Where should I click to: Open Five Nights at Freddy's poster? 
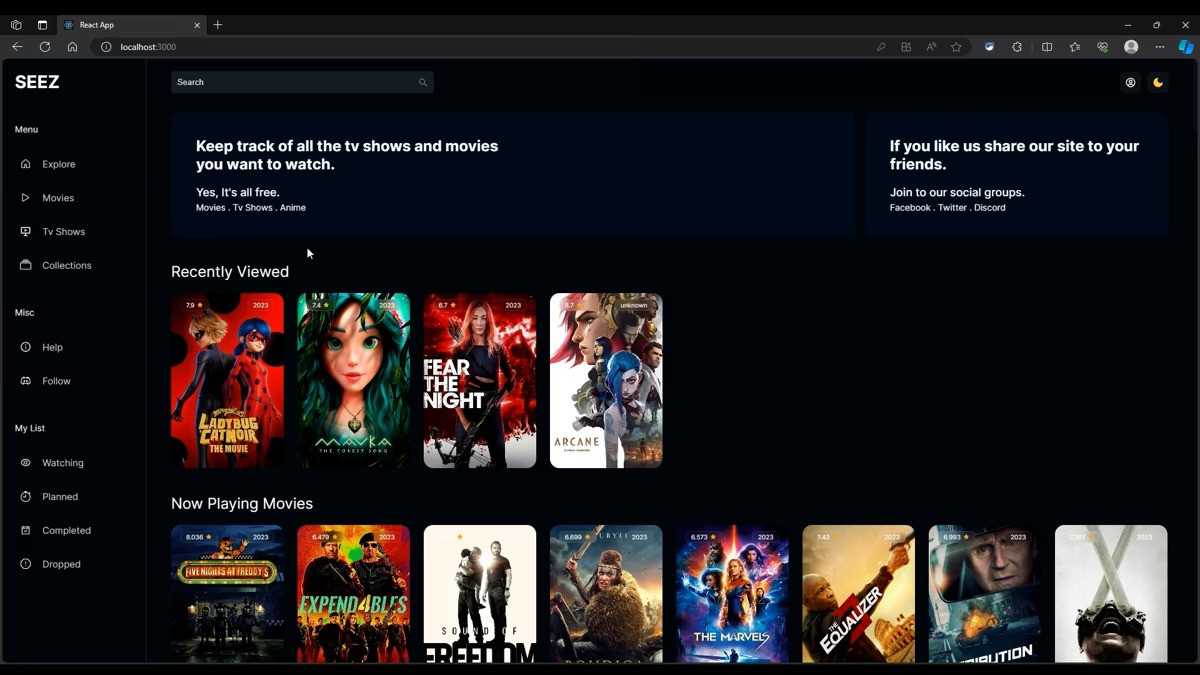coord(227,594)
